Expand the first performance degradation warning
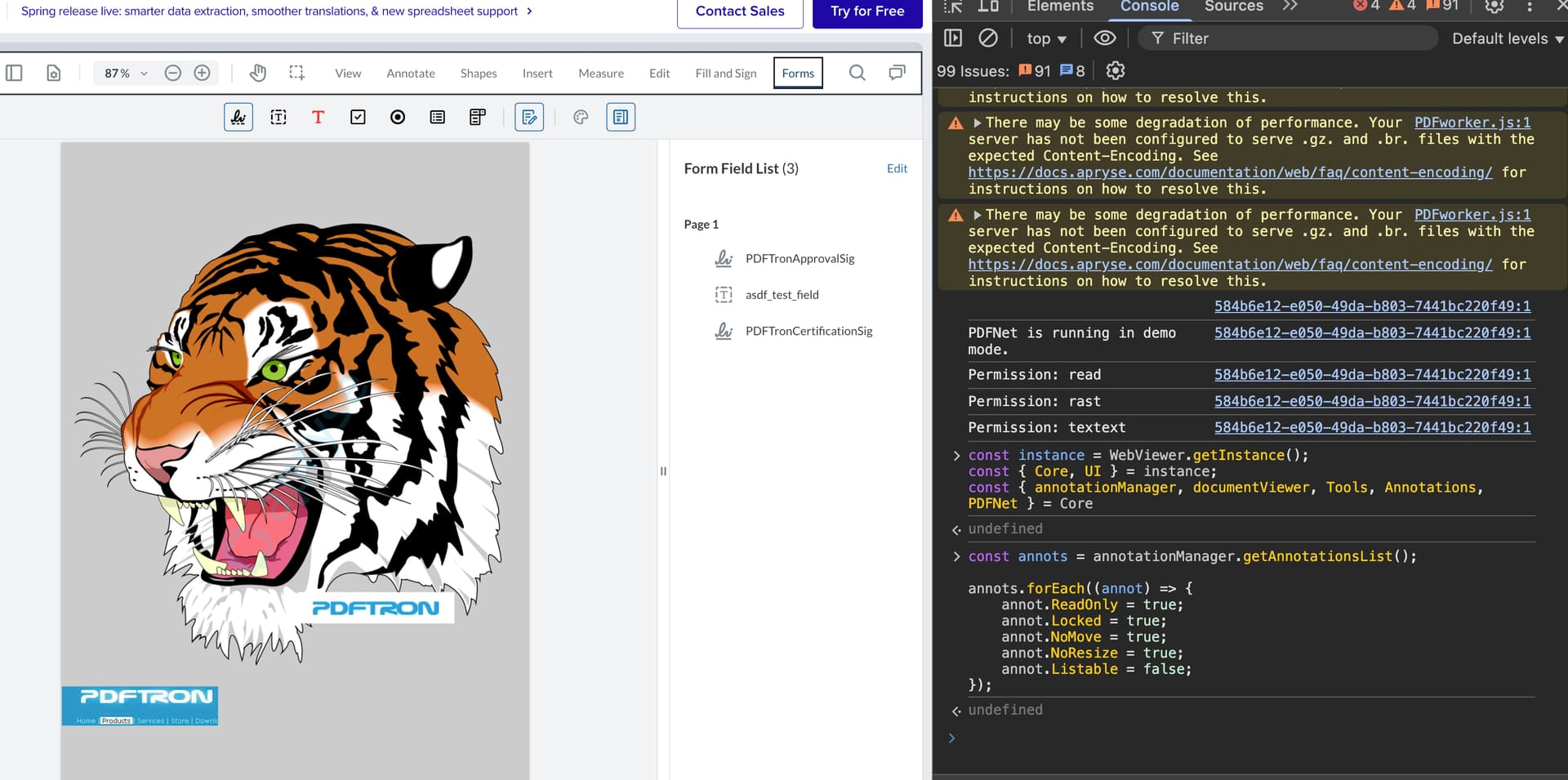Image resolution: width=1568 pixels, height=780 pixels. (x=977, y=123)
